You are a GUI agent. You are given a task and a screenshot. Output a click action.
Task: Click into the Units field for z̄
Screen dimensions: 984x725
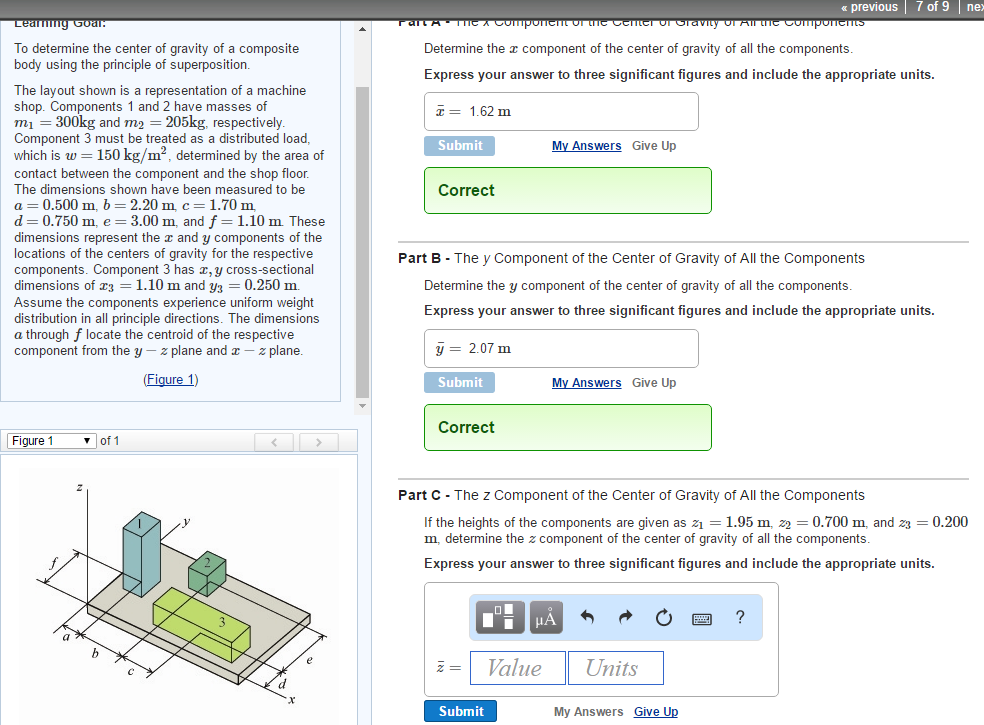tap(615, 667)
